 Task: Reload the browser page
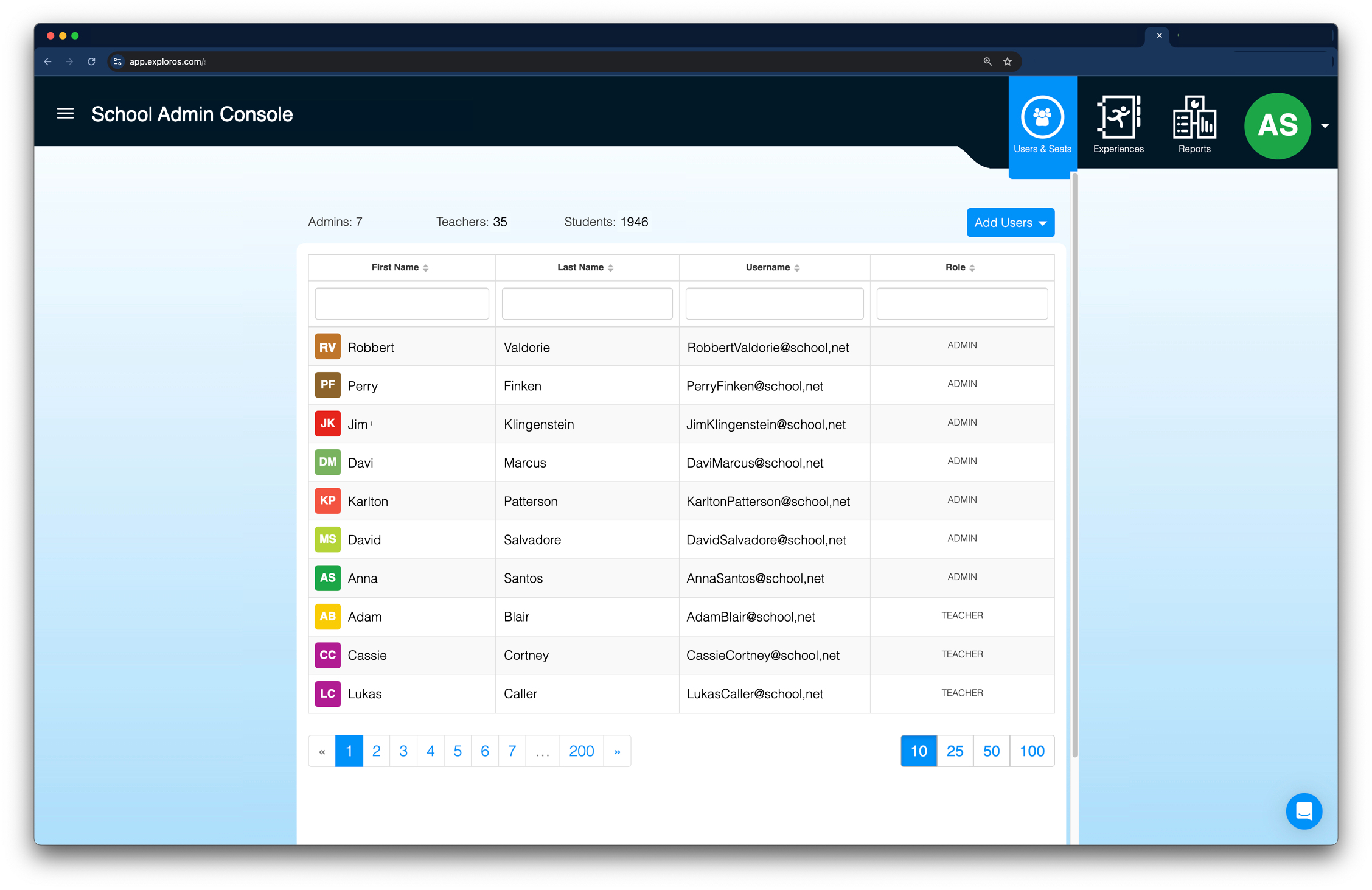click(x=91, y=61)
